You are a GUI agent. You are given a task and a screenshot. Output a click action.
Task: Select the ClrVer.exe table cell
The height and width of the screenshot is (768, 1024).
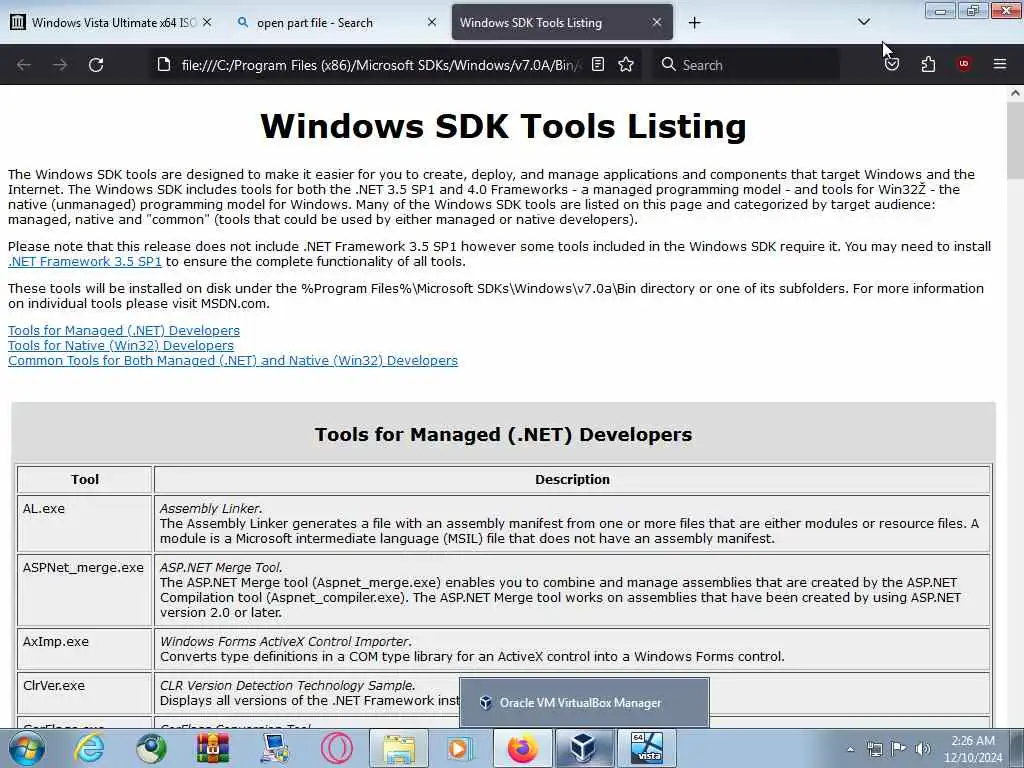85,693
